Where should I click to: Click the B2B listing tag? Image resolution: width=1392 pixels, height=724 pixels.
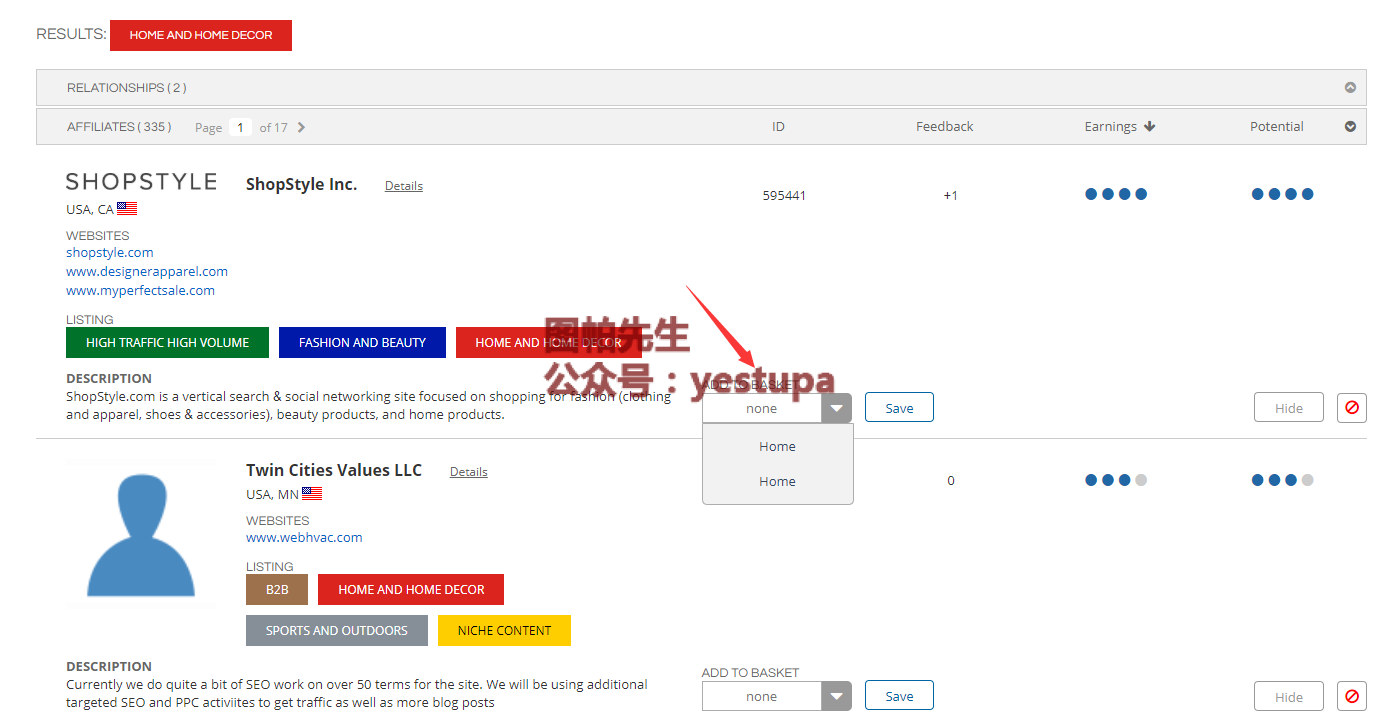(x=277, y=590)
